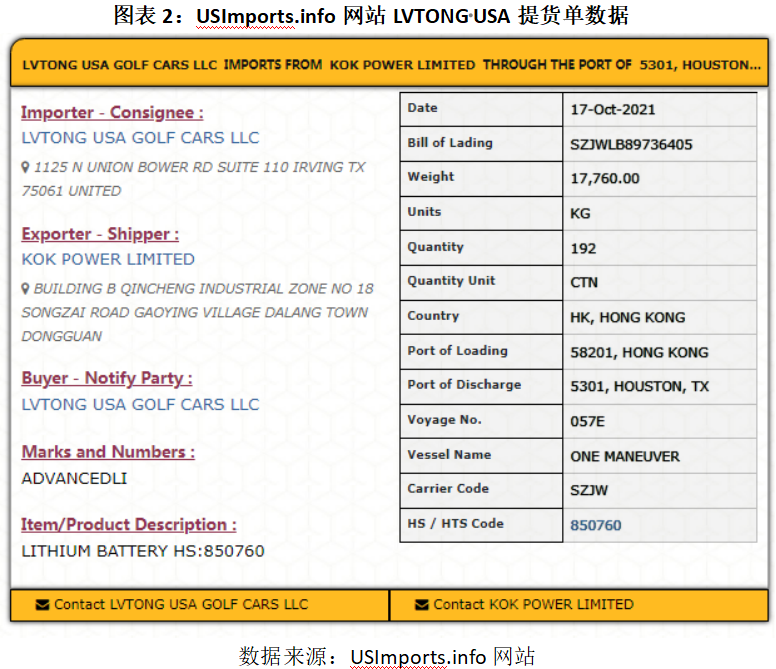This screenshot has height=669, width=776.
Task: Select quantity value 192
Action: [583, 248]
